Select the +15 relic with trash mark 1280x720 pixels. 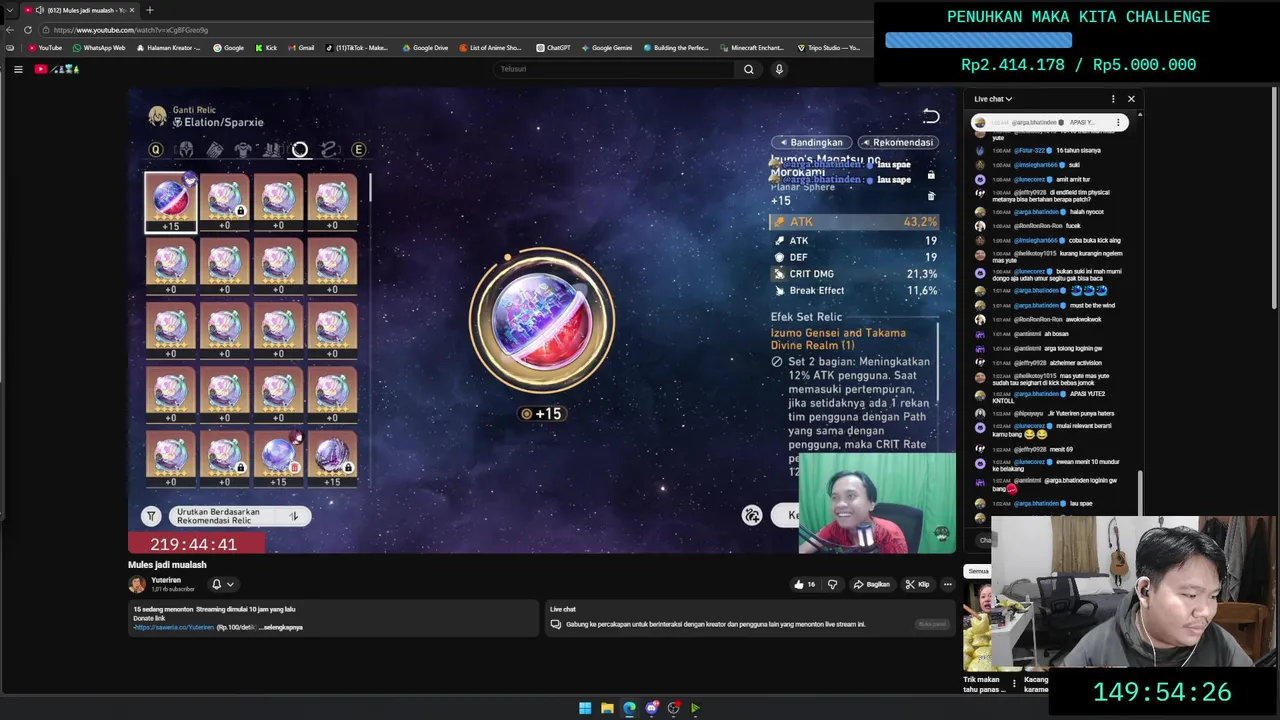pos(278,460)
